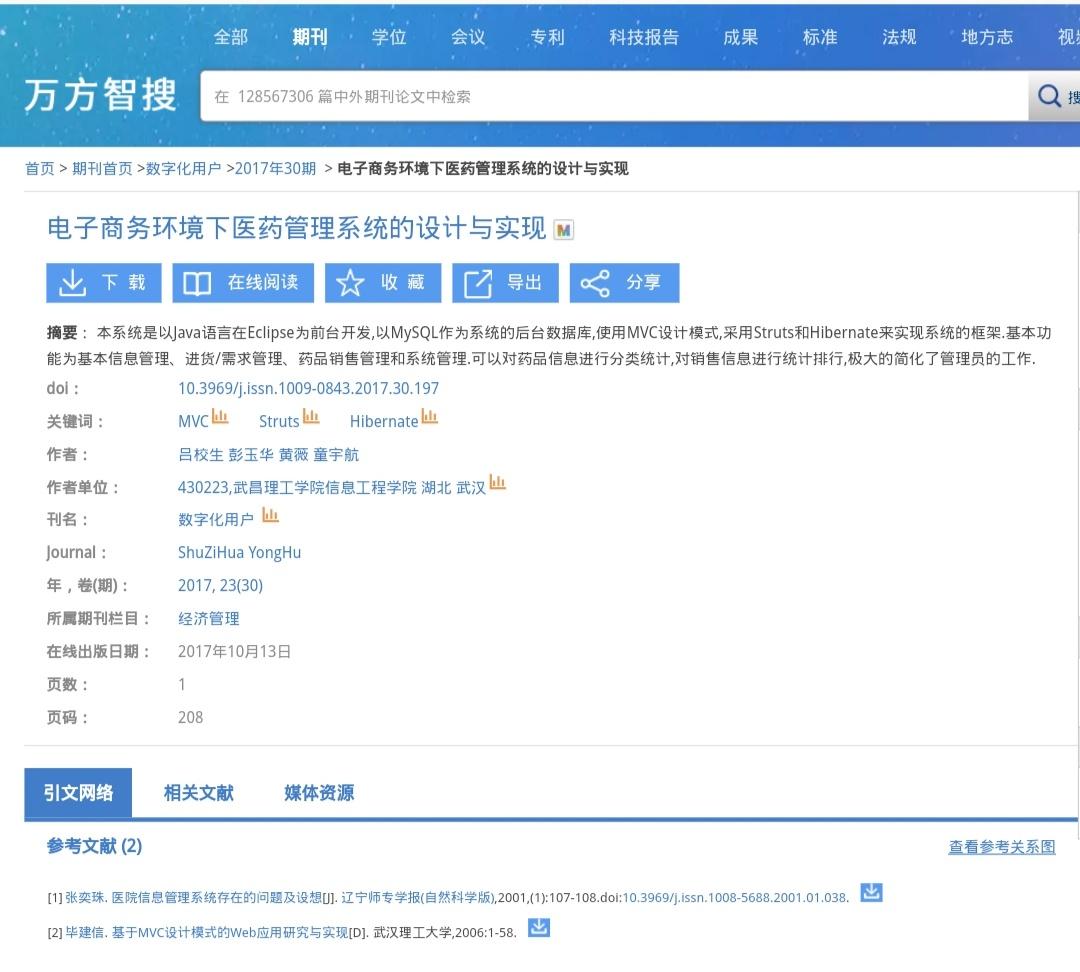
Task: Open the article DOI link
Action: point(308,388)
